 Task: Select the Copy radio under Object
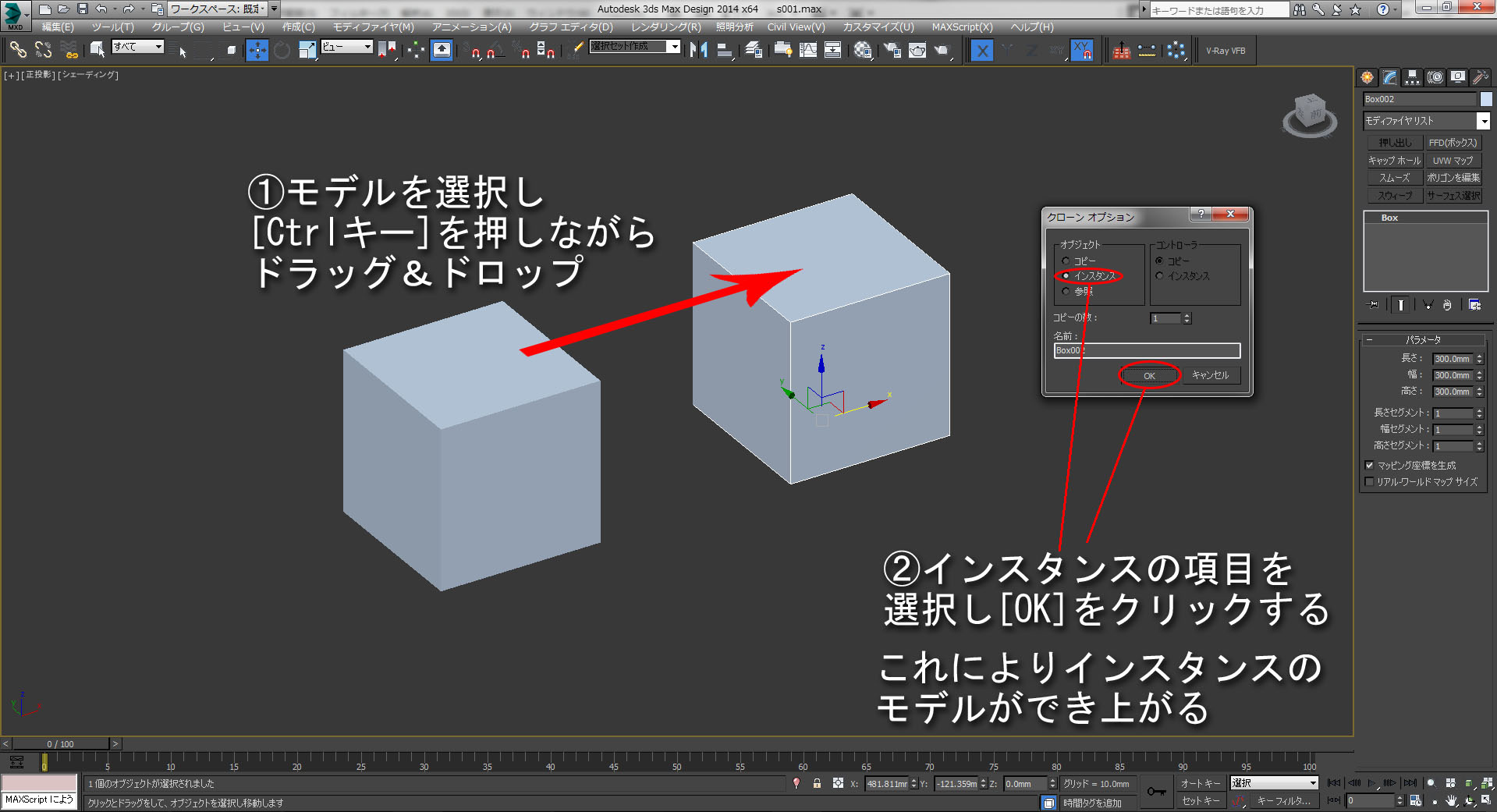[x=1066, y=261]
